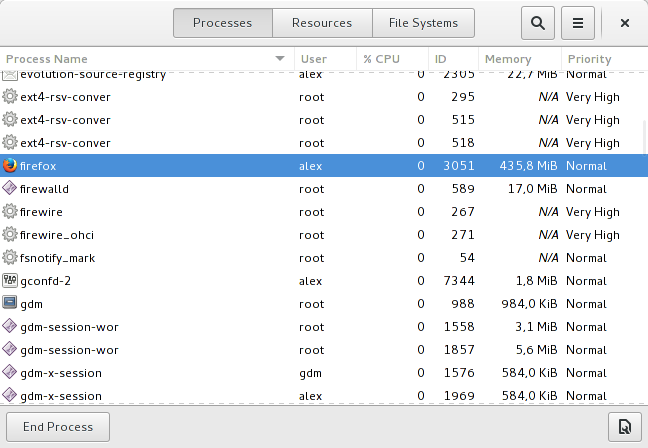Screen dimensions: 648x448
Task: Select the fsnotify_mark process name
Action: pos(57,258)
